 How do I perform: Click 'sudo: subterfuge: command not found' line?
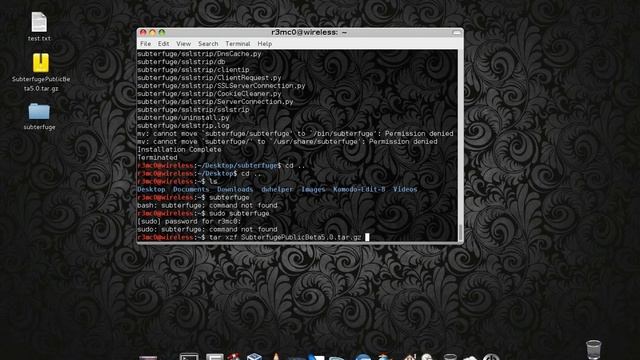point(207,229)
